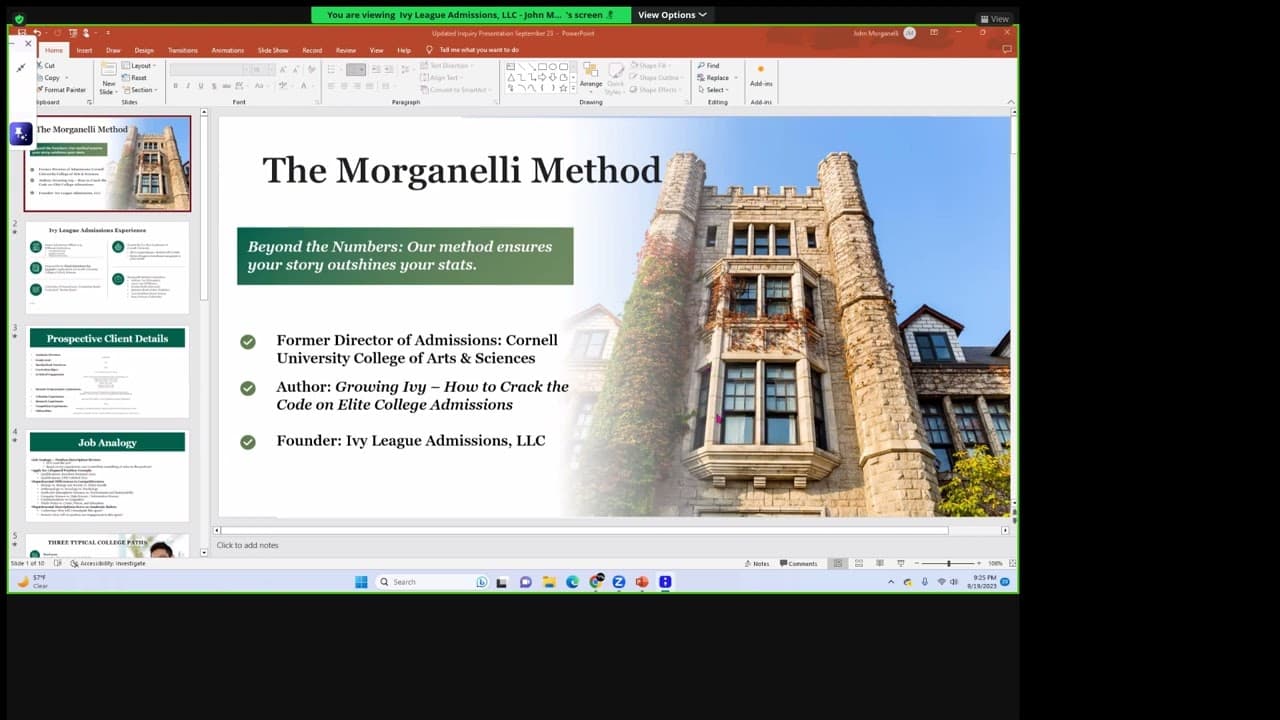Click the slide horizontal scrollbar
This screenshot has height=720, width=1280.
click(584, 530)
